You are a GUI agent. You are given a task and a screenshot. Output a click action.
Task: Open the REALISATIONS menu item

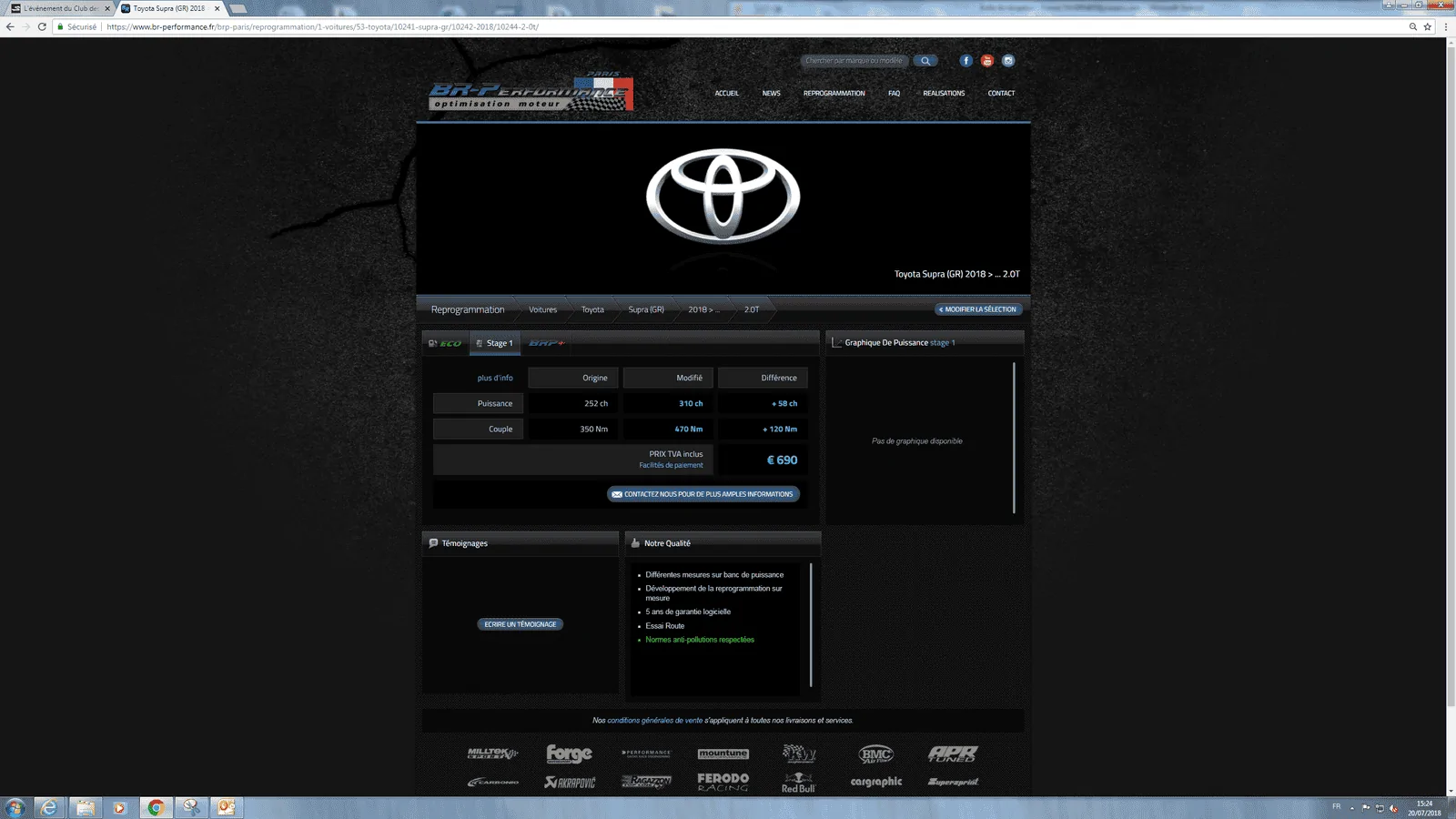click(944, 93)
